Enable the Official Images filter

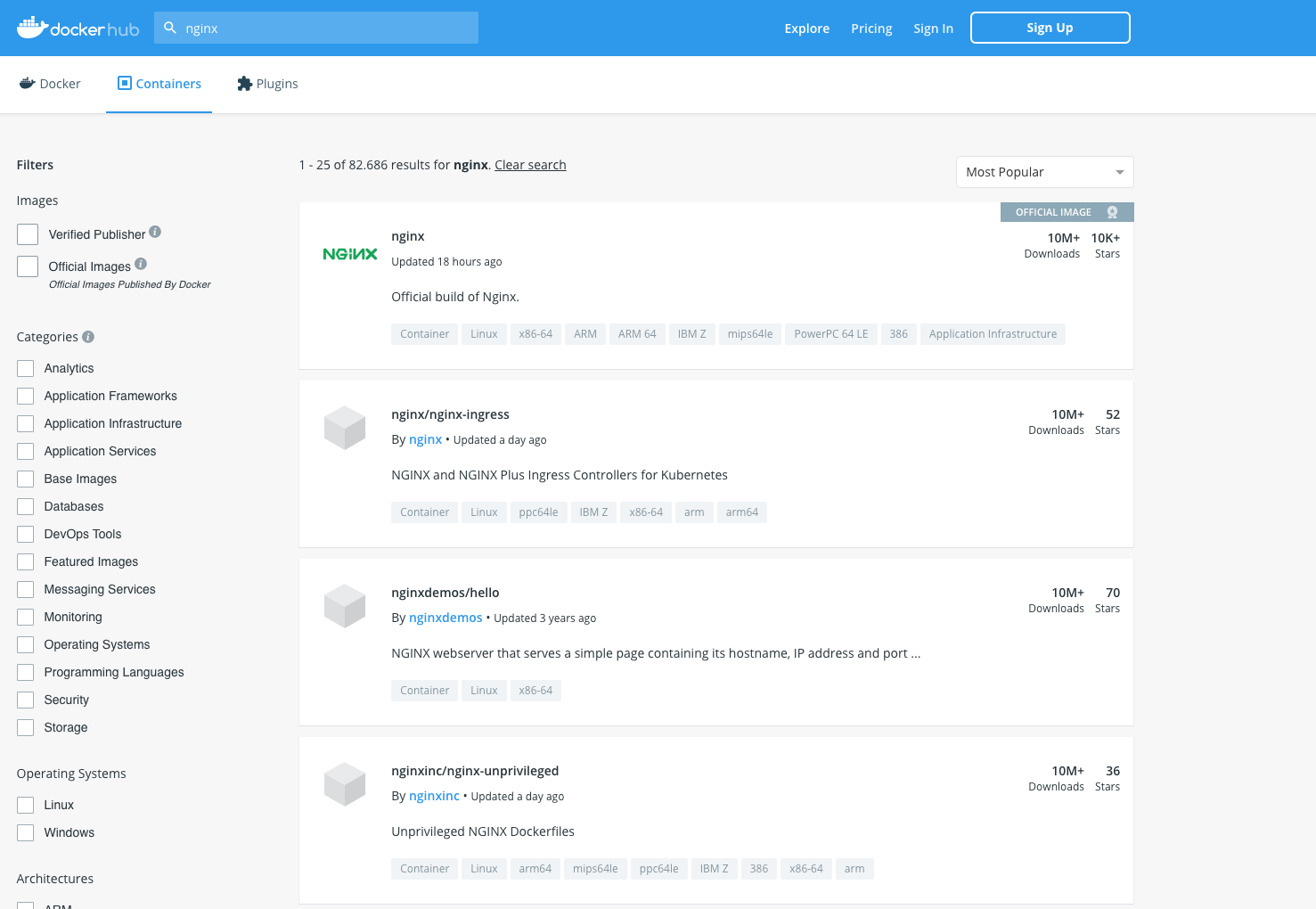[28, 266]
